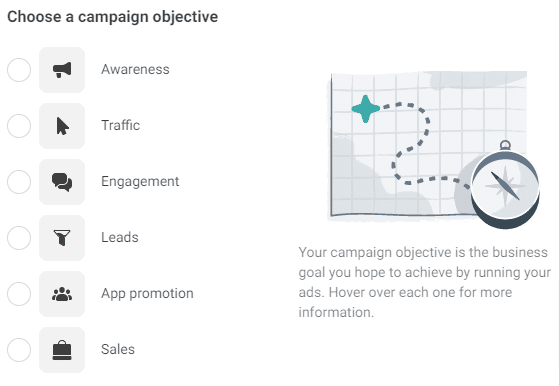
Task: Select the Traffic radio button
Action: (19, 126)
